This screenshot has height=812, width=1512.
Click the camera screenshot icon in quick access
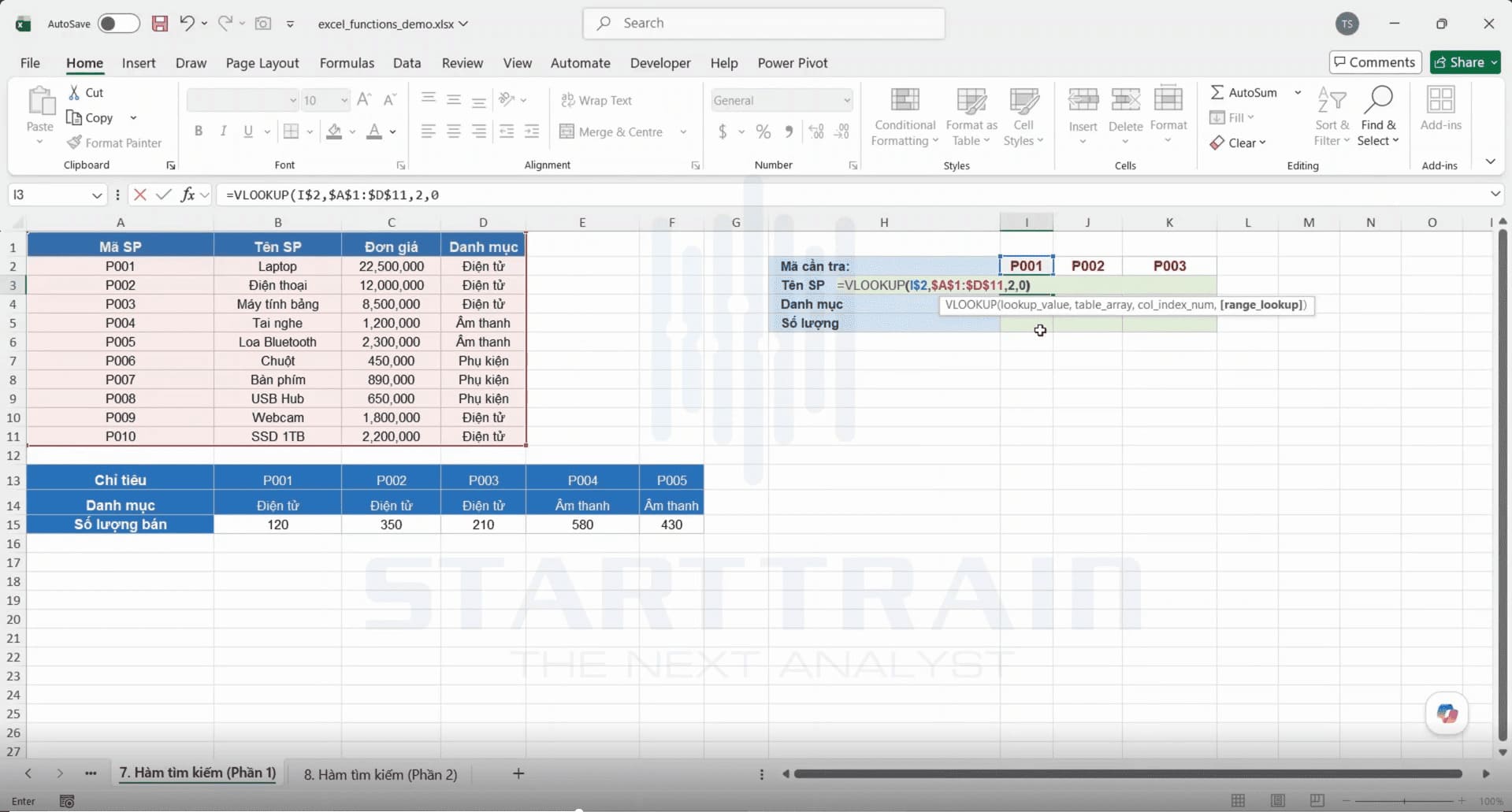pyautogui.click(x=263, y=24)
